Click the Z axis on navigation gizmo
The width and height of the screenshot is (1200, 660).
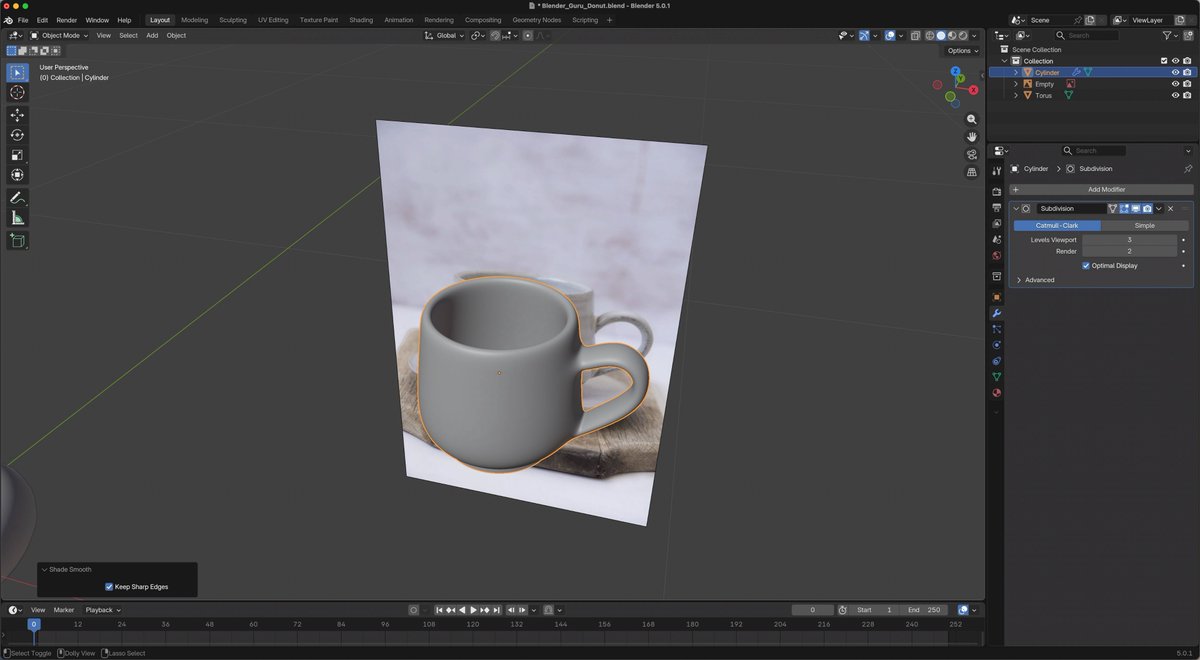click(957, 72)
